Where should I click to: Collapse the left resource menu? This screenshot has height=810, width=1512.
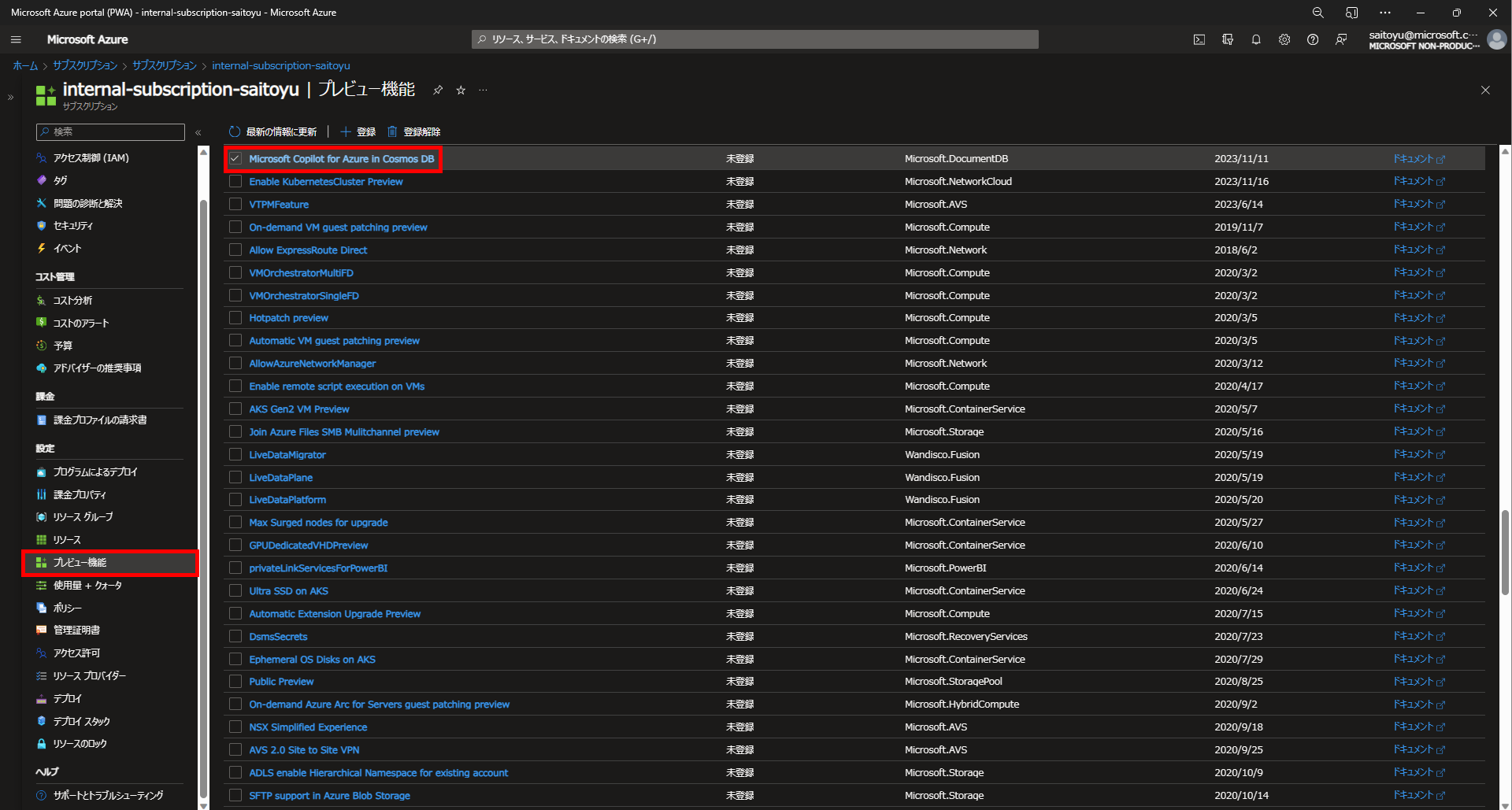[x=198, y=132]
